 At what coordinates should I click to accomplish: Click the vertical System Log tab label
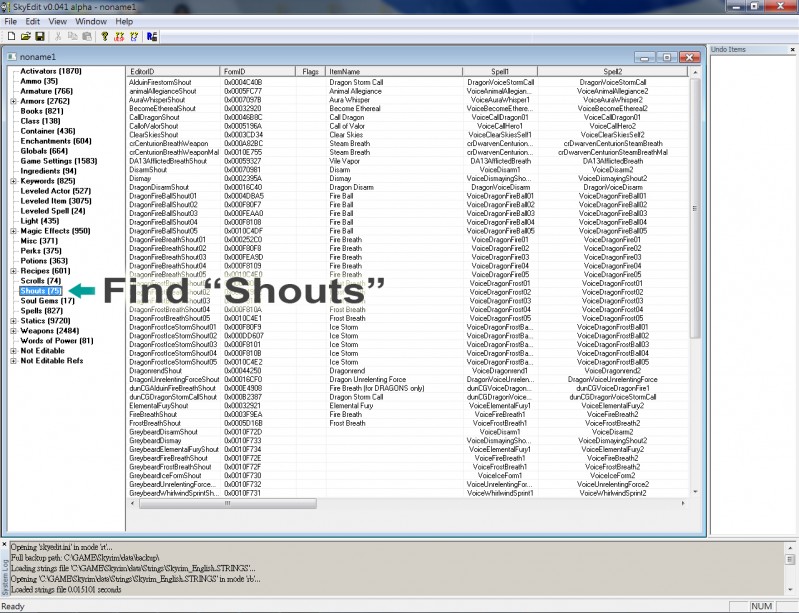(5, 577)
